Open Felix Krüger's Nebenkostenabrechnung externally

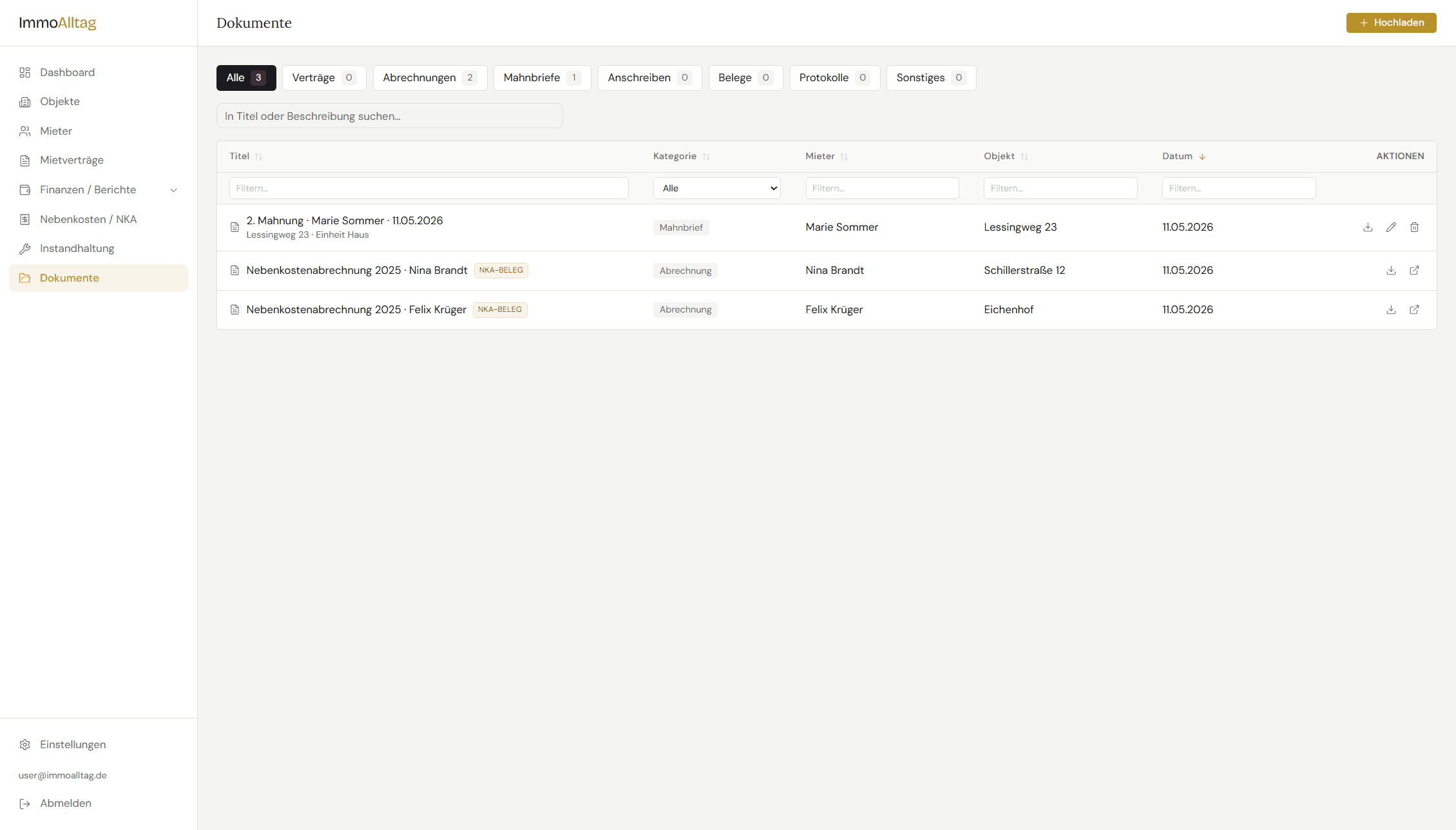click(1414, 309)
